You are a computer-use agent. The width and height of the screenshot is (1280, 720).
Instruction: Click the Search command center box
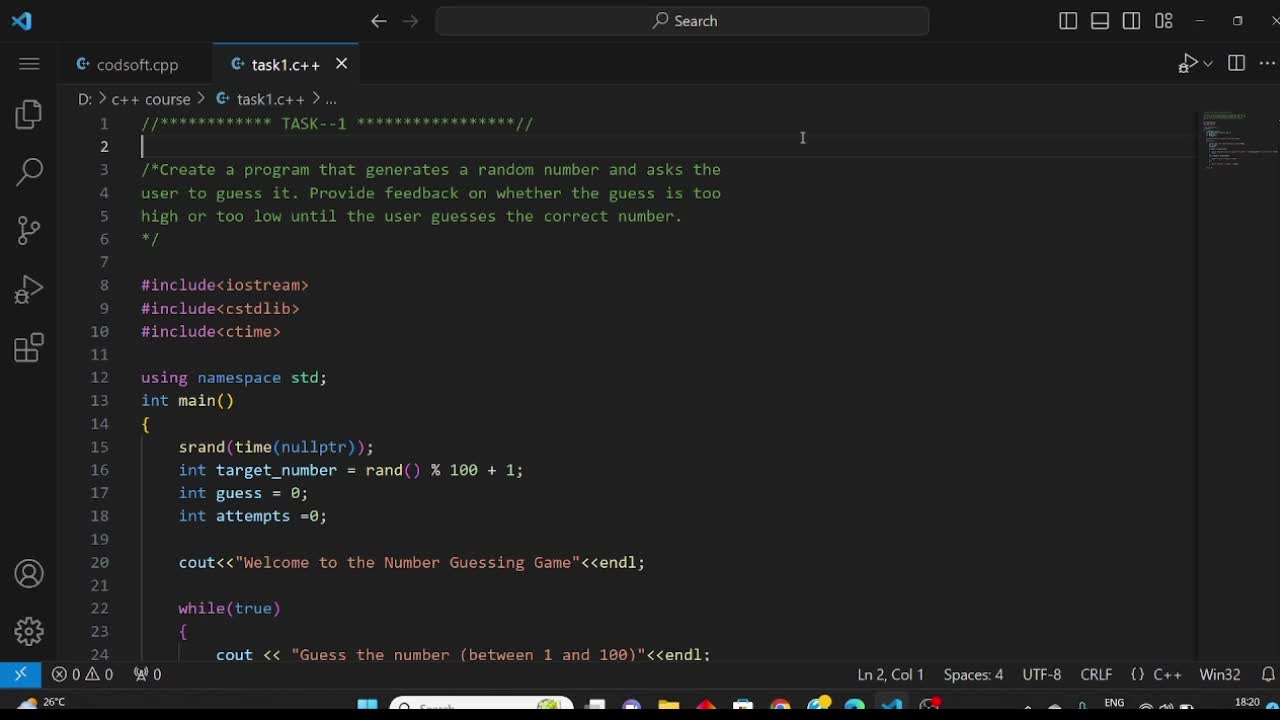tap(683, 21)
